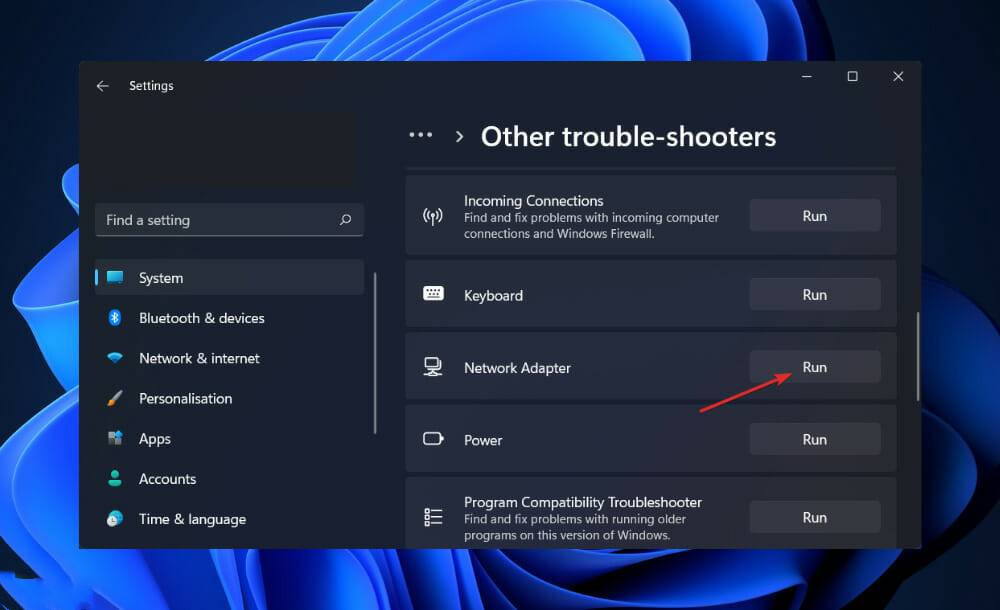Run the Network Adapter troubleshooter

(x=814, y=367)
